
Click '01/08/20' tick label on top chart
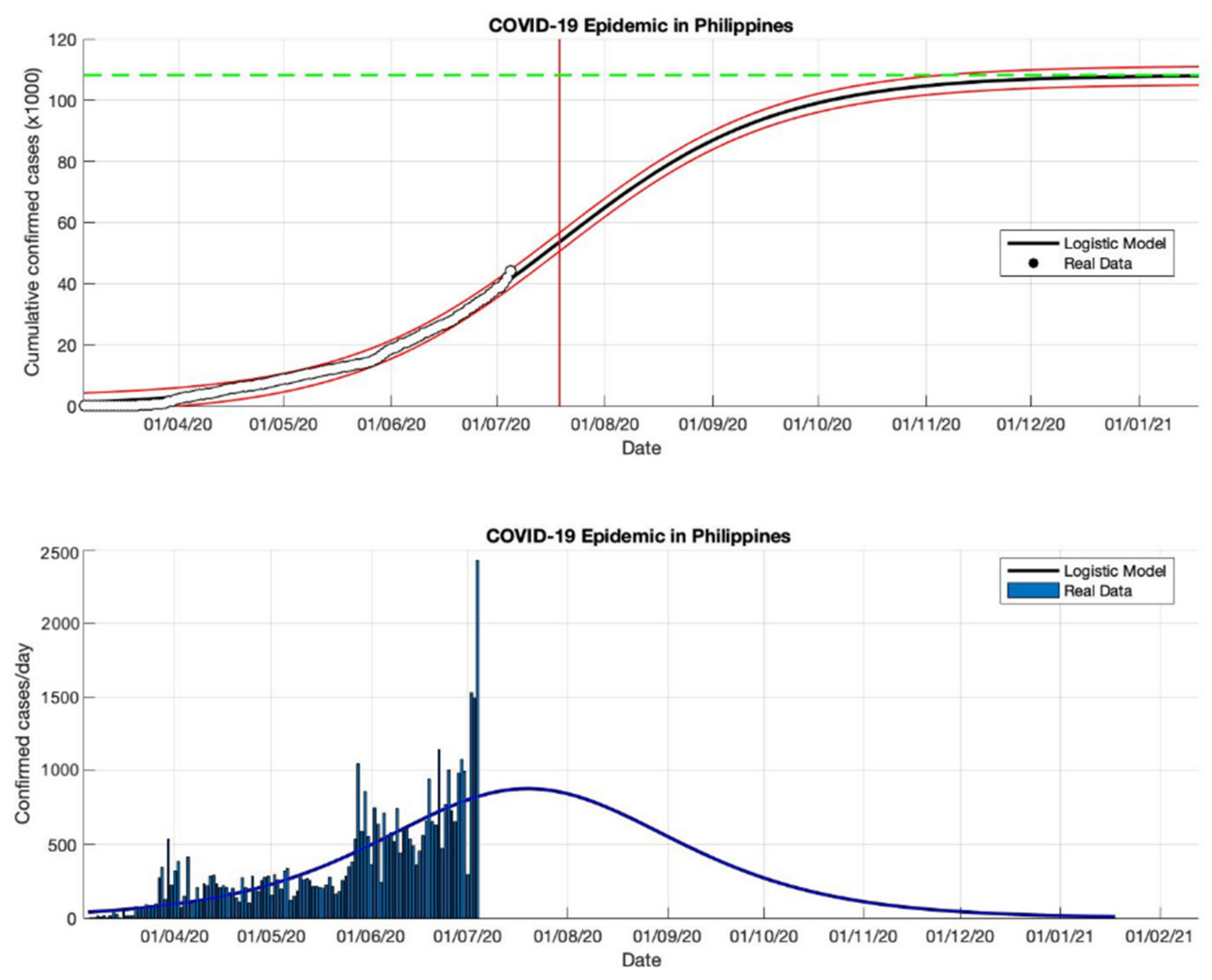[605, 424]
